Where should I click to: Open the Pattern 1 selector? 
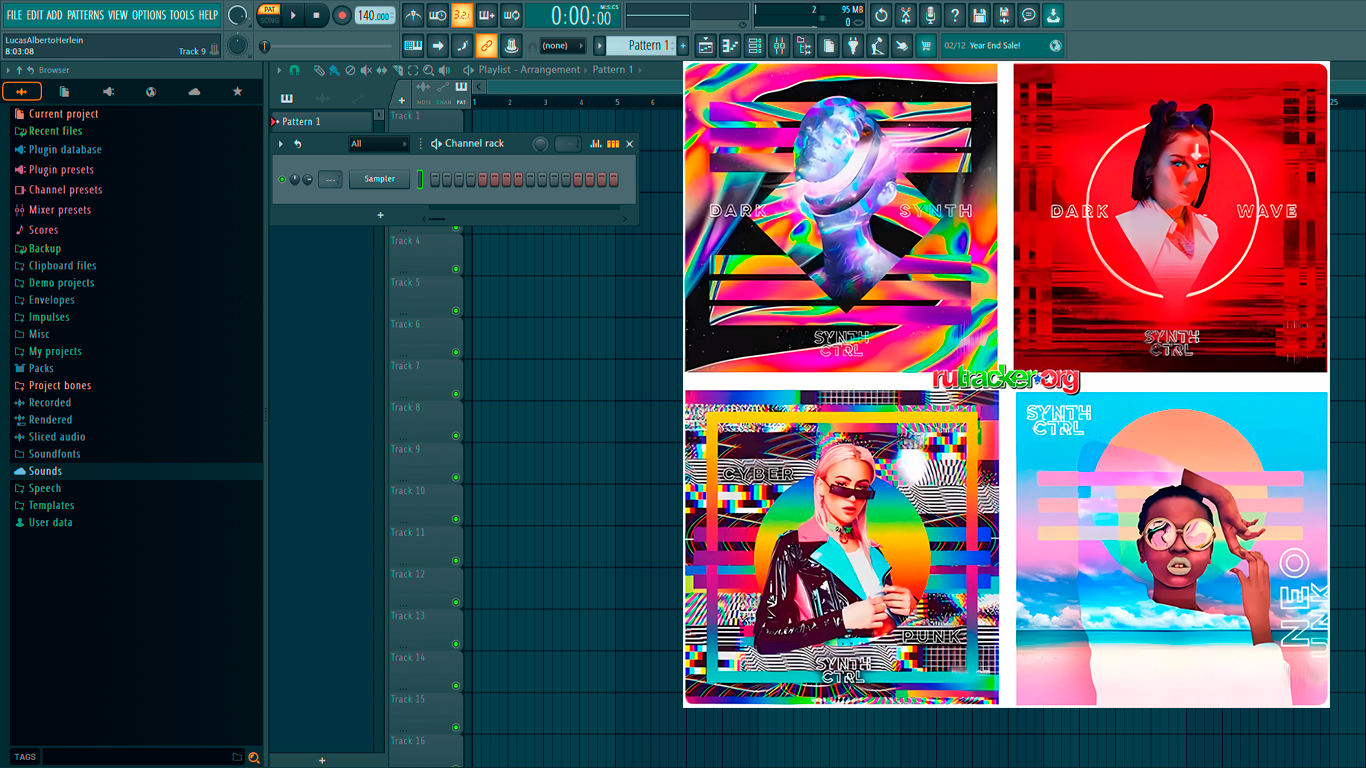click(642, 45)
